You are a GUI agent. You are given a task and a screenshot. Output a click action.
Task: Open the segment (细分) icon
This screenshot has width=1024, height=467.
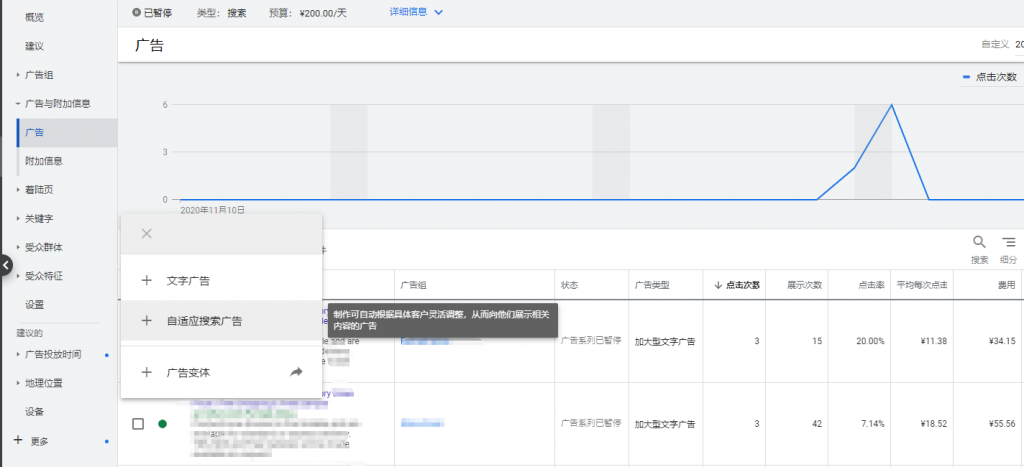tap(1008, 243)
